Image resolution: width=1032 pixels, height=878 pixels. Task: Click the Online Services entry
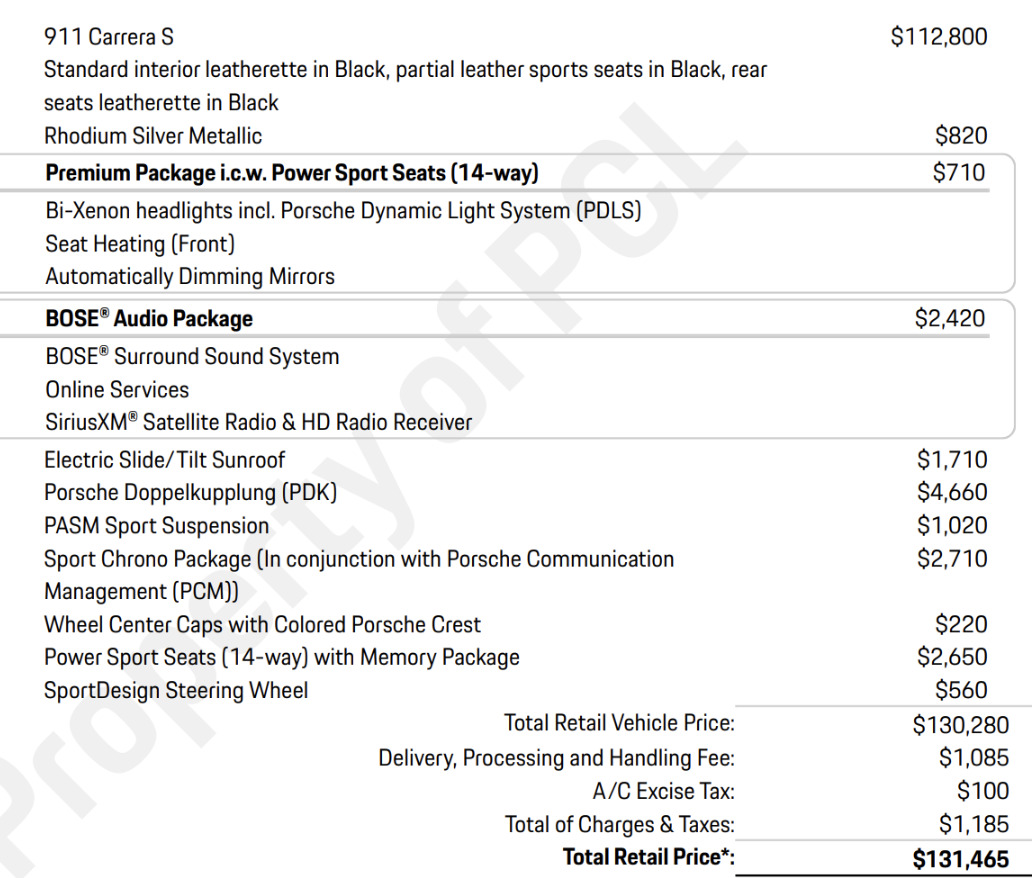pos(117,390)
